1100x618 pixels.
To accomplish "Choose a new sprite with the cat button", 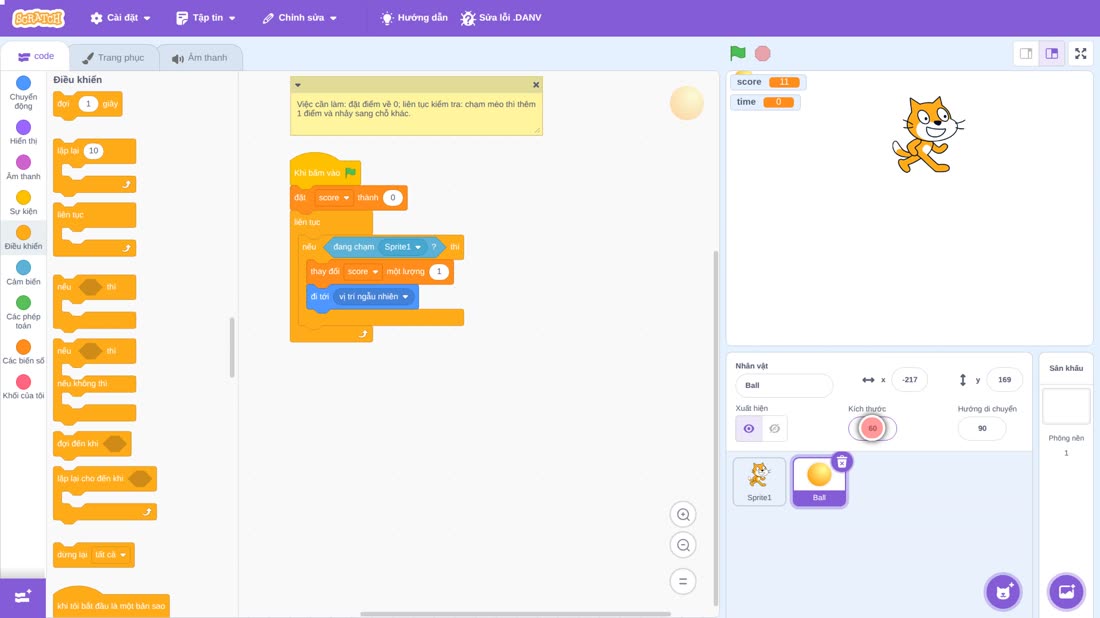I will click(1003, 591).
